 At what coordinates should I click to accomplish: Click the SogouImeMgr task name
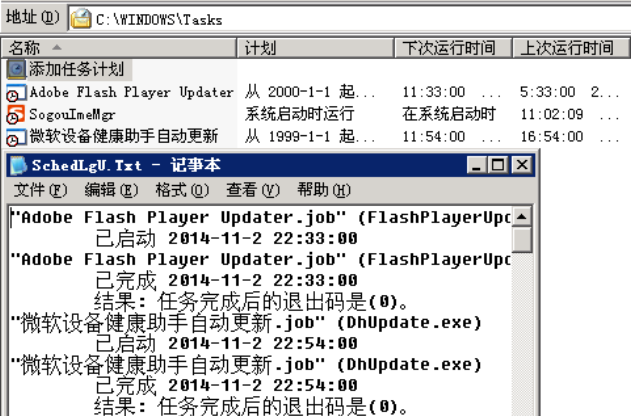pos(72,115)
